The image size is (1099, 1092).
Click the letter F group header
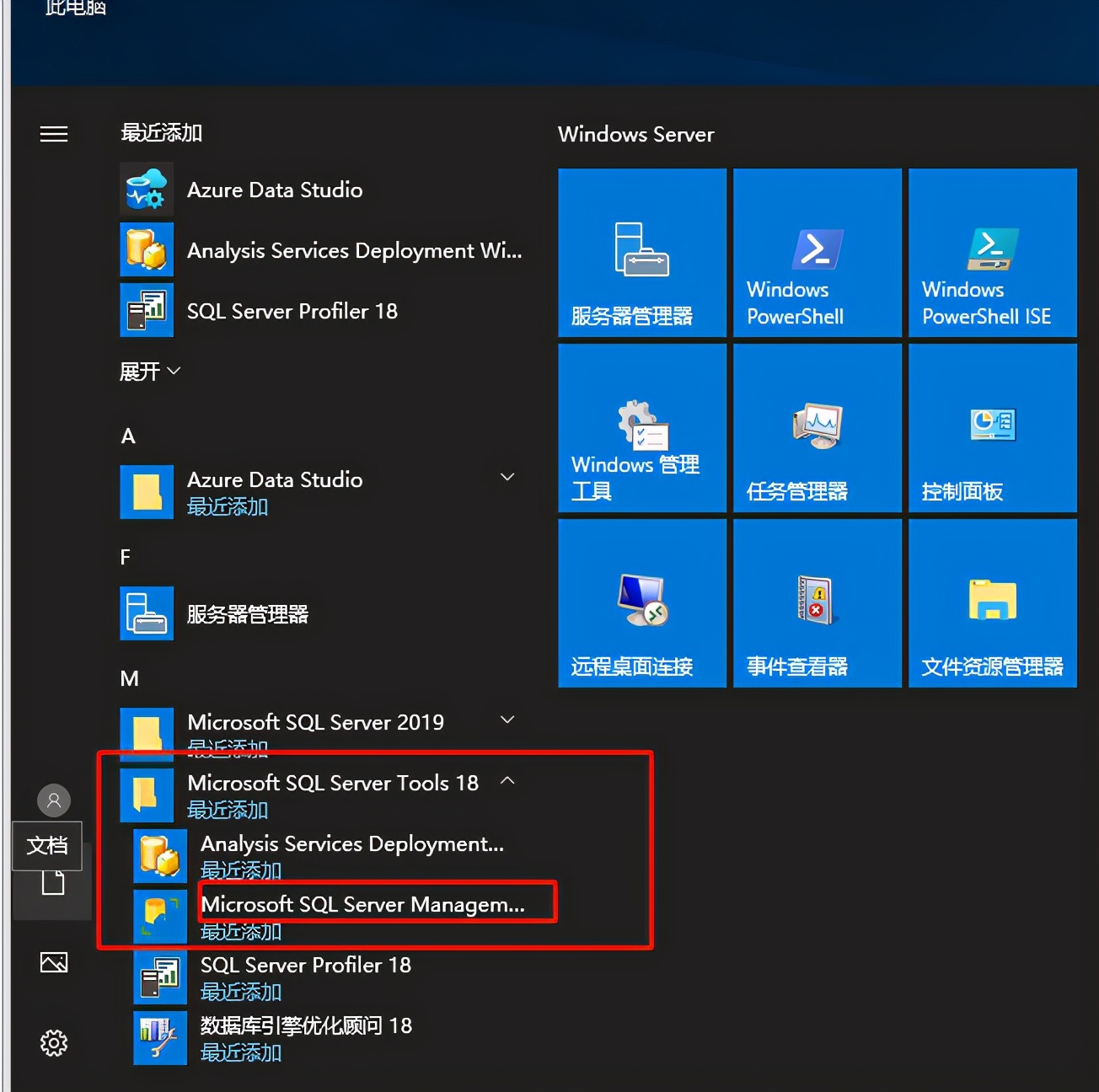click(x=126, y=557)
